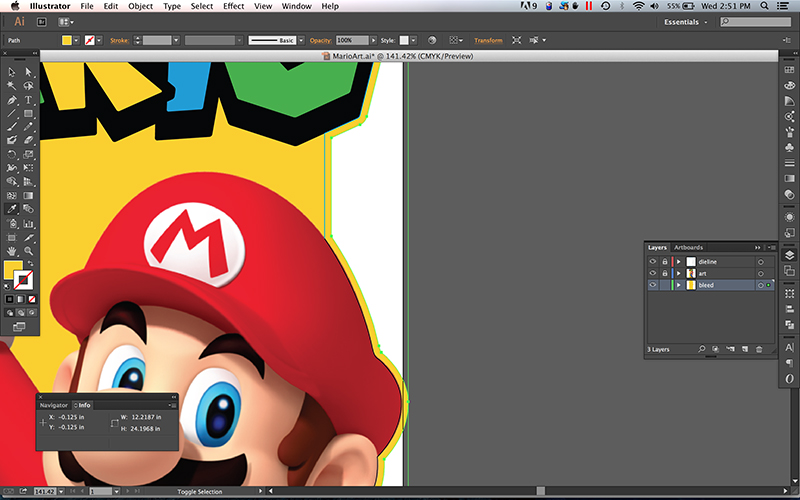Lock the bleed layer
This screenshot has height=500, width=800.
[x=665, y=285]
